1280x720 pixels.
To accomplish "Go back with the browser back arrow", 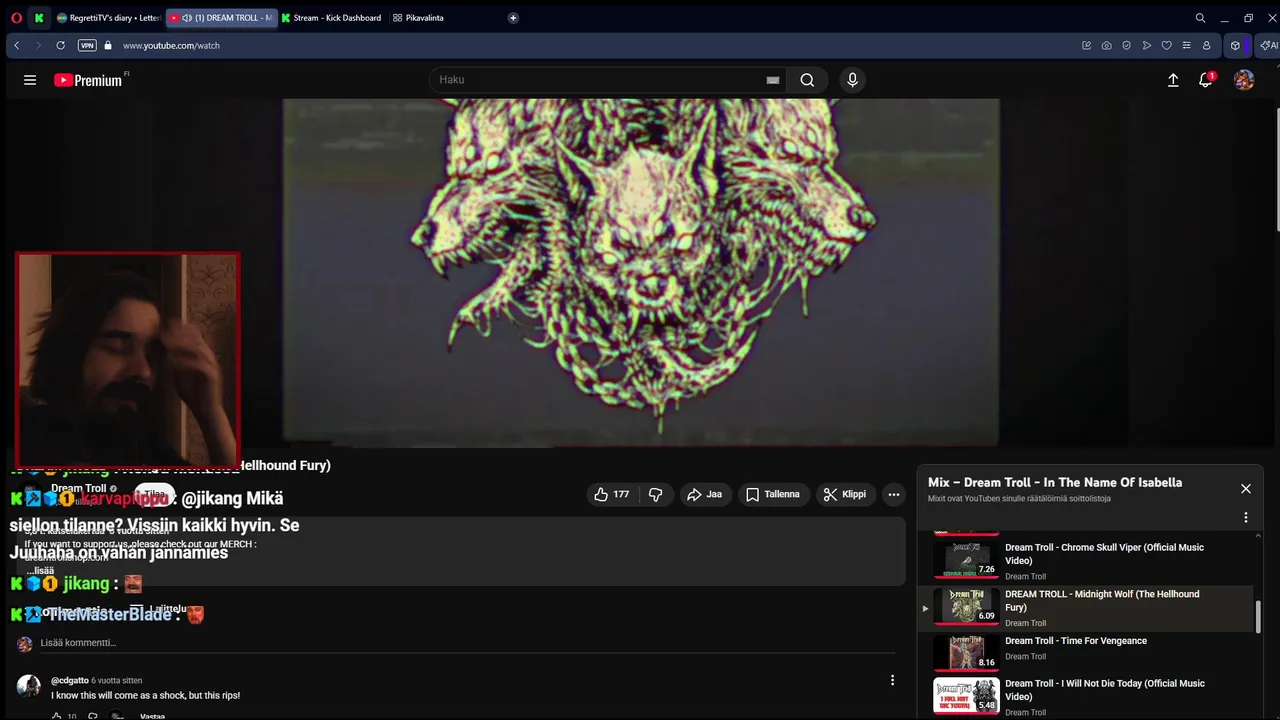I will [x=16, y=45].
